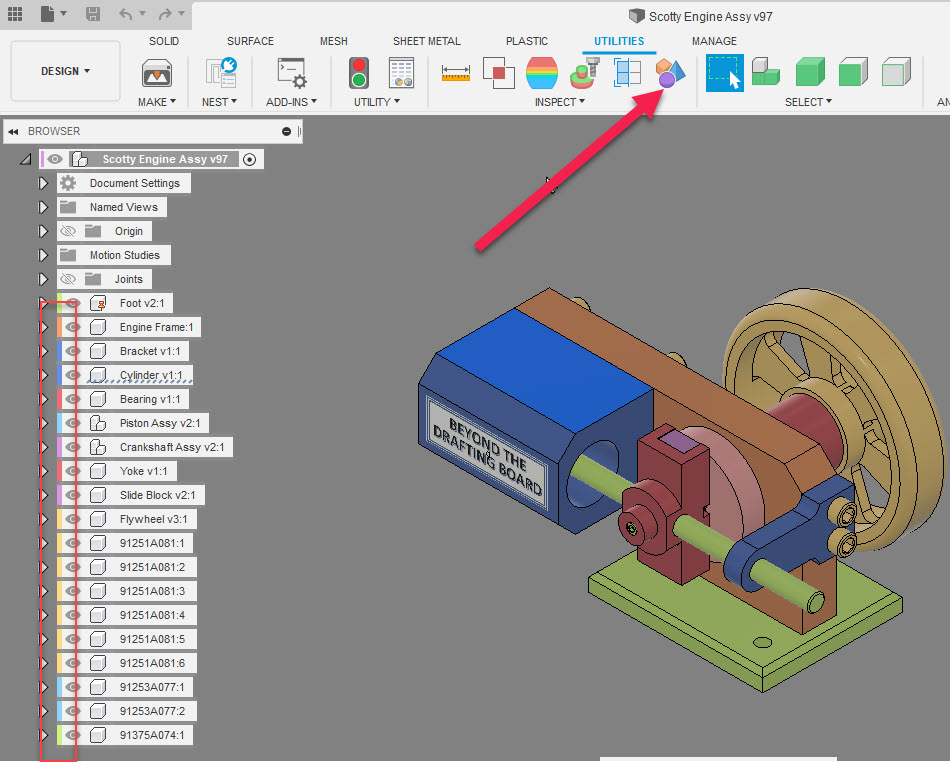Screen dimensions: 950x762
Task: Expand the Named Views folder
Action: (42, 207)
